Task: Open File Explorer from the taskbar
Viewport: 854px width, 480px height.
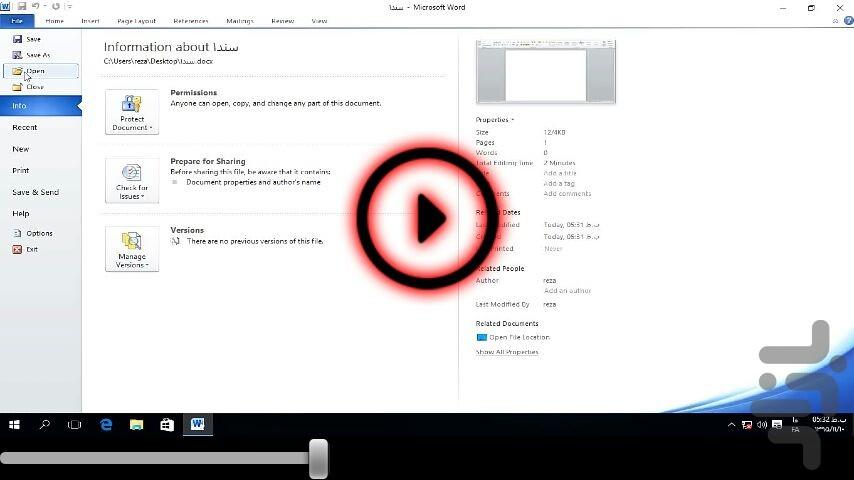Action: [136, 425]
